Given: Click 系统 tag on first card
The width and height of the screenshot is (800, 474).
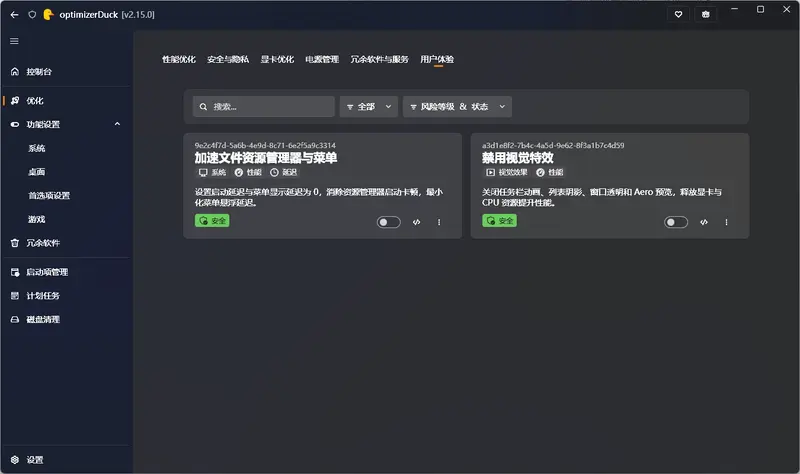Looking at the screenshot, I should 212,172.
